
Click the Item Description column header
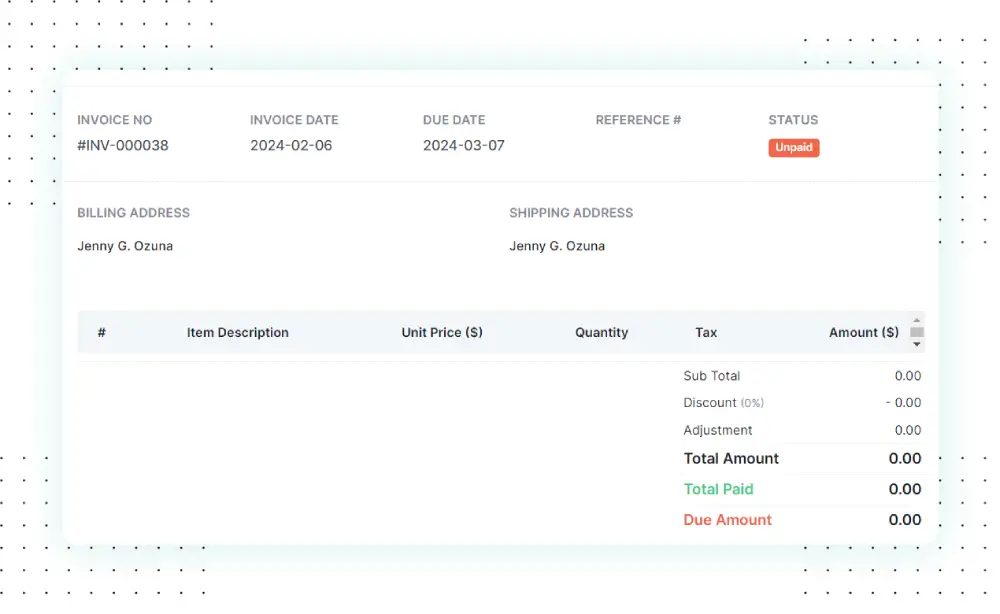coord(237,332)
